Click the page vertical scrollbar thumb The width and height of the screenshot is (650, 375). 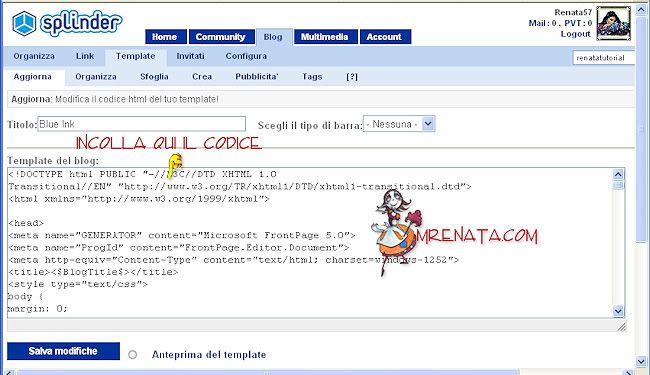(x=641, y=128)
